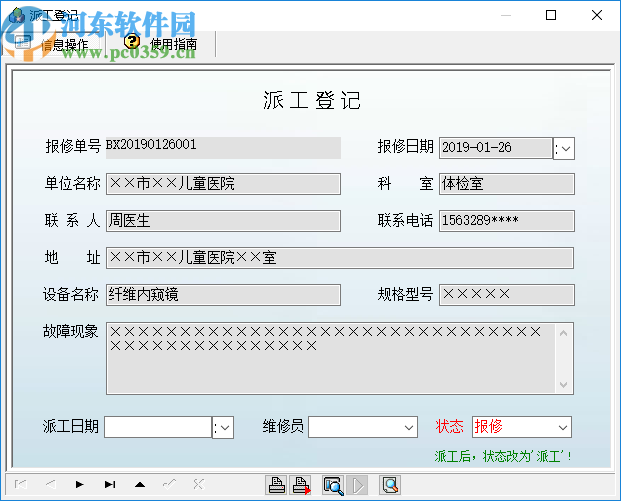Click the printer icon with red arrow
Image resolution: width=621 pixels, height=501 pixels.
[300, 485]
